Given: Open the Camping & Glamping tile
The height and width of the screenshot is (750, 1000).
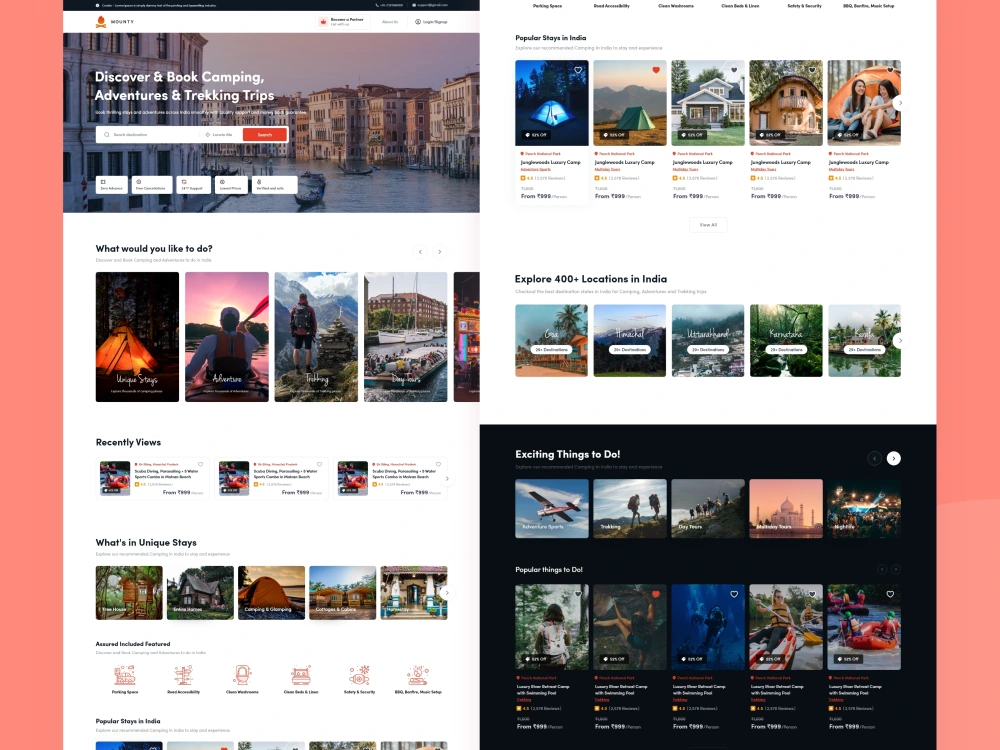Looking at the screenshot, I should click(x=271, y=592).
